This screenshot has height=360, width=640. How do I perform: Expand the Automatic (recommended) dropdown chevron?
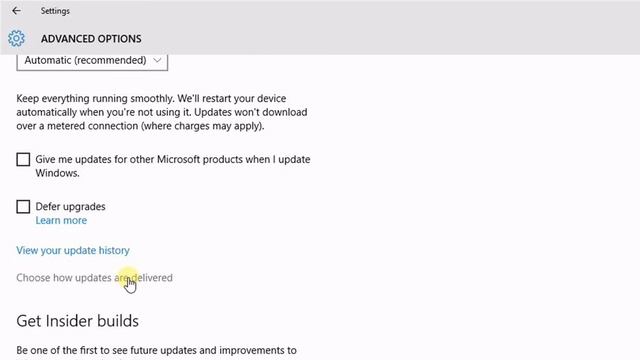tap(157, 60)
